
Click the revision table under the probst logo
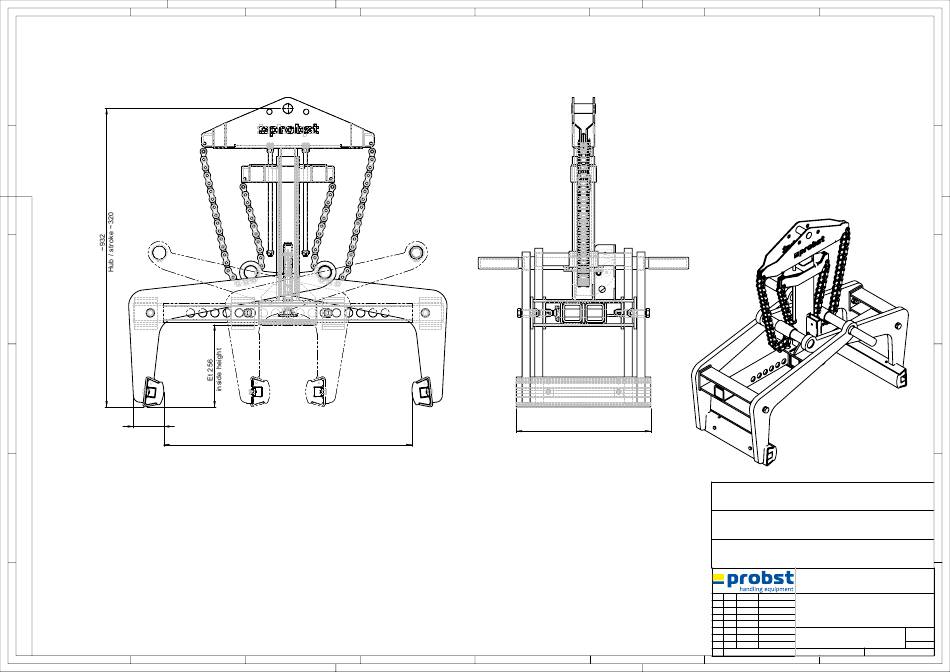[753, 624]
